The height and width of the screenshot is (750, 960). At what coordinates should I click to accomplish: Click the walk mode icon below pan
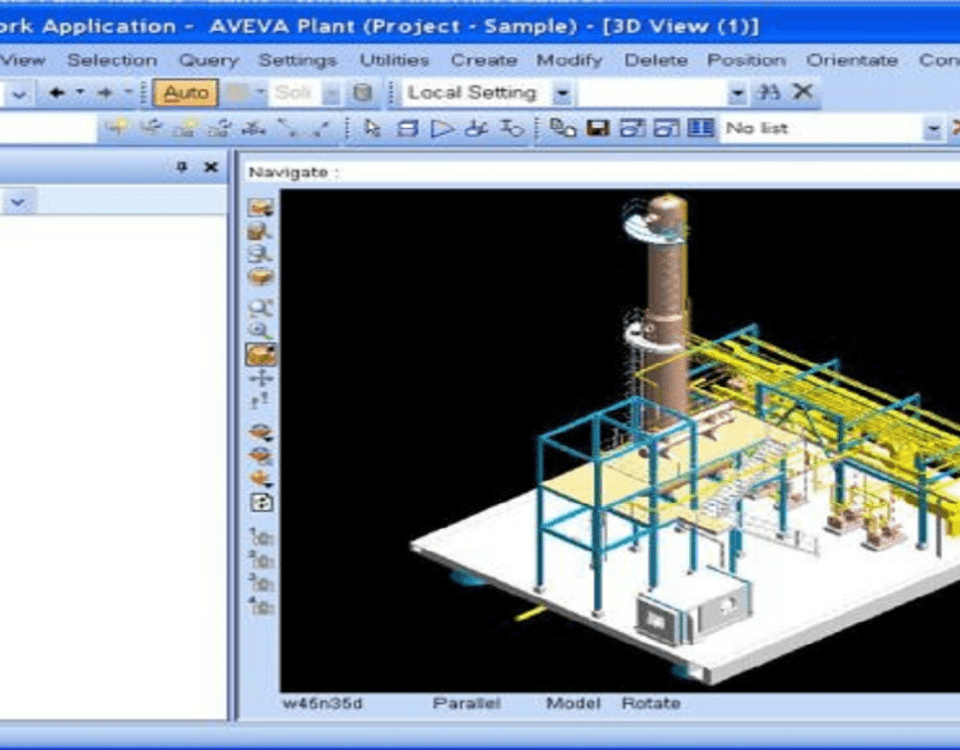[x=260, y=402]
